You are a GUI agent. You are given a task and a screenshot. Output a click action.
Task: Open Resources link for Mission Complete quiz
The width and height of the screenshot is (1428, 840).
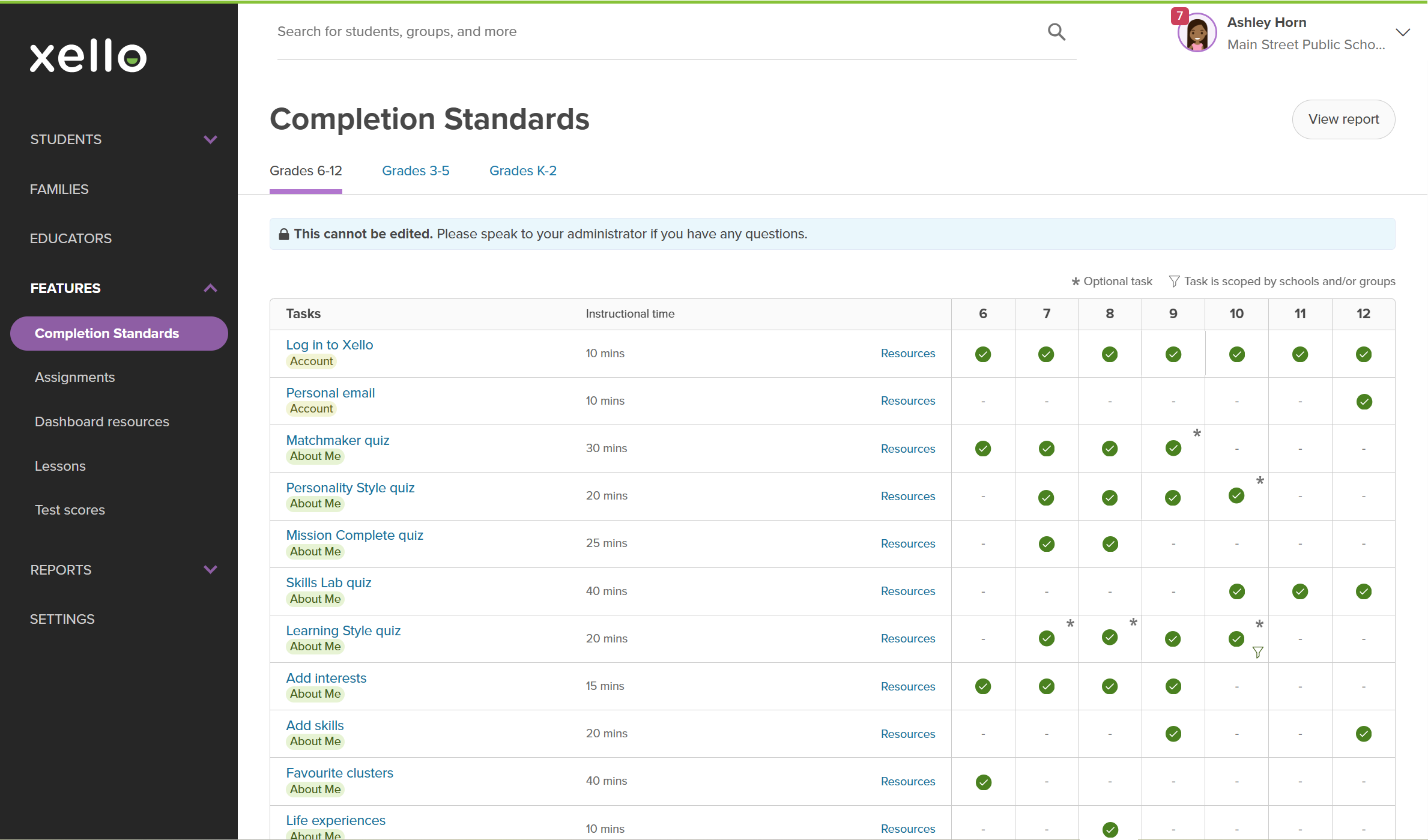[x=907, y=543]
